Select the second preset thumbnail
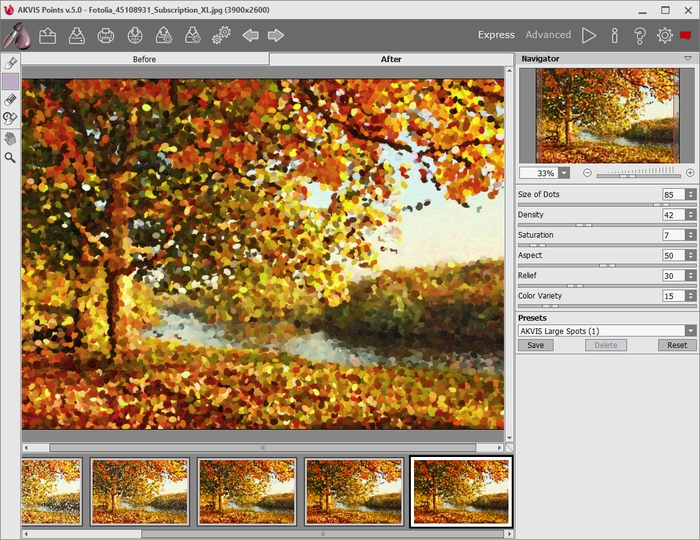Viewport: 700px width, 540px height. pyautogui.click(x=139, y=491)
